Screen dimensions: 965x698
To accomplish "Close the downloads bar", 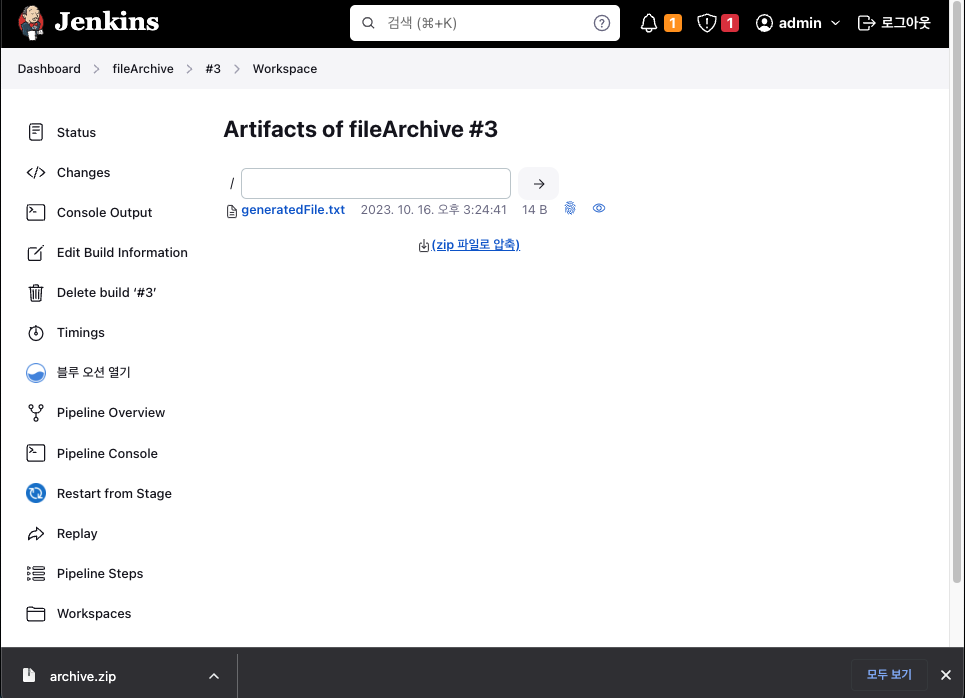I will pyautogui.click(x=946, y=675).
